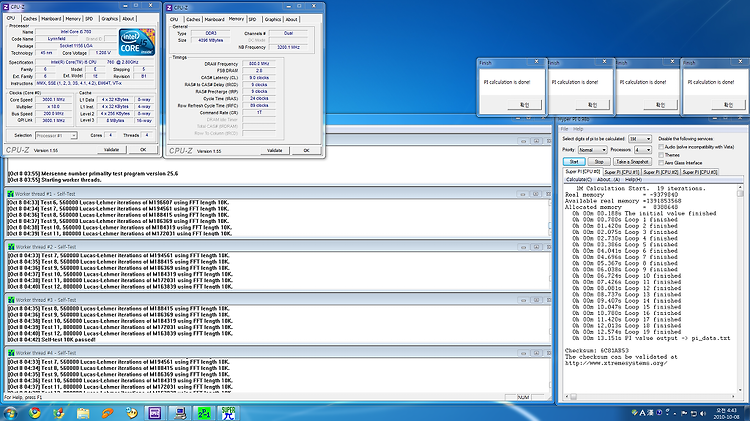750x421 pixels.
Task: Confirm the first PI calculation done dialog
Action: click(x=525, y=105)
